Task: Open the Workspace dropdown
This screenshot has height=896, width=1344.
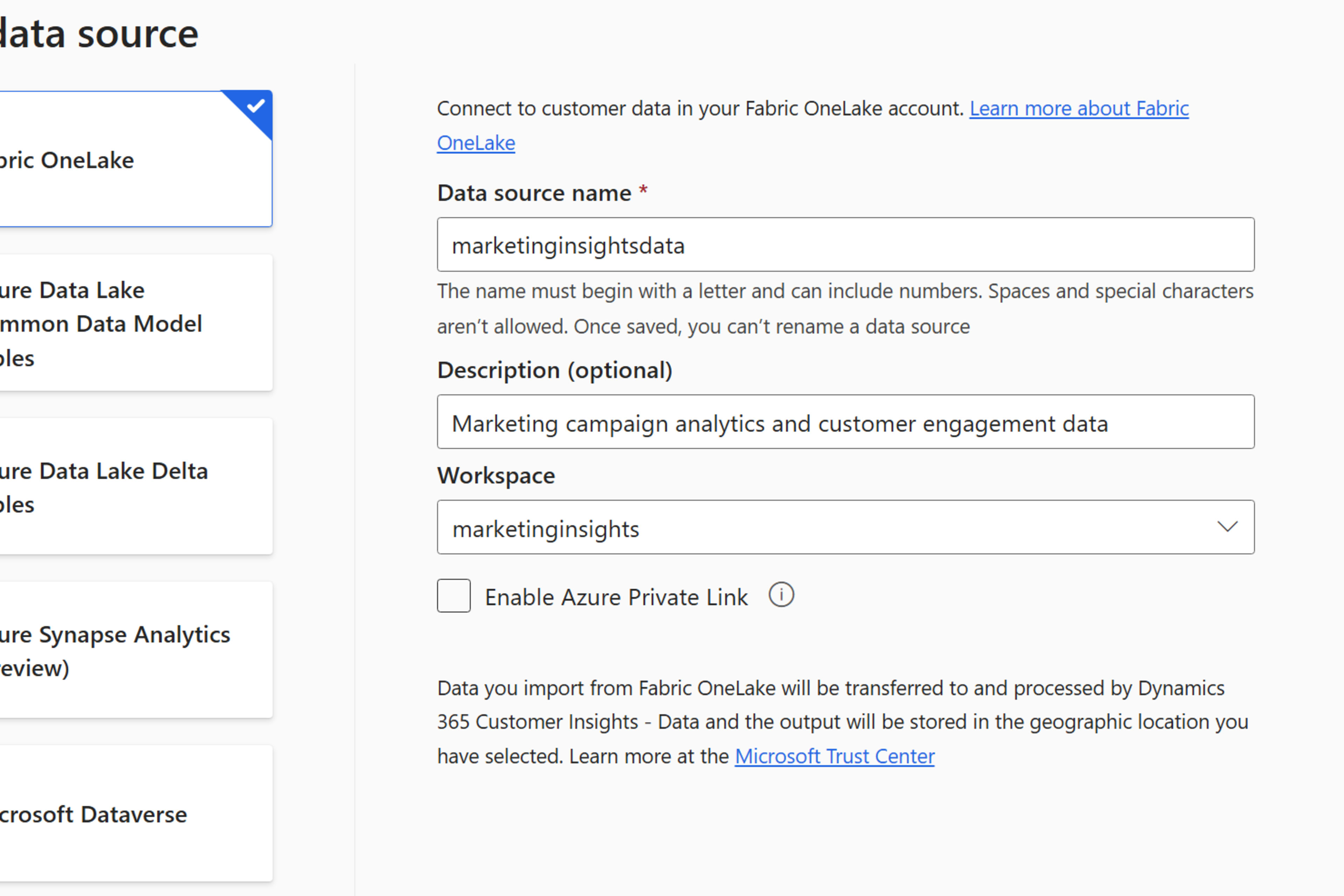Action: tap(846, 527)
